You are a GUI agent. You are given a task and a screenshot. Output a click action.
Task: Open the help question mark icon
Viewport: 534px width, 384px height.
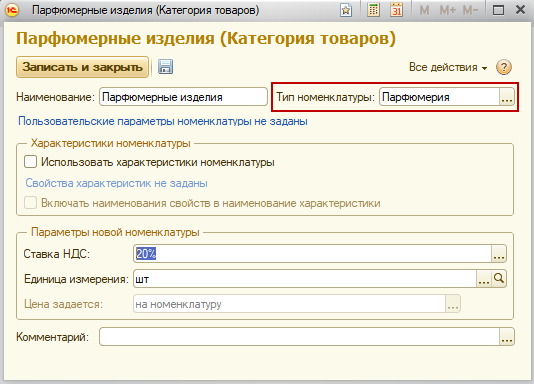click(x=504, y=67)
